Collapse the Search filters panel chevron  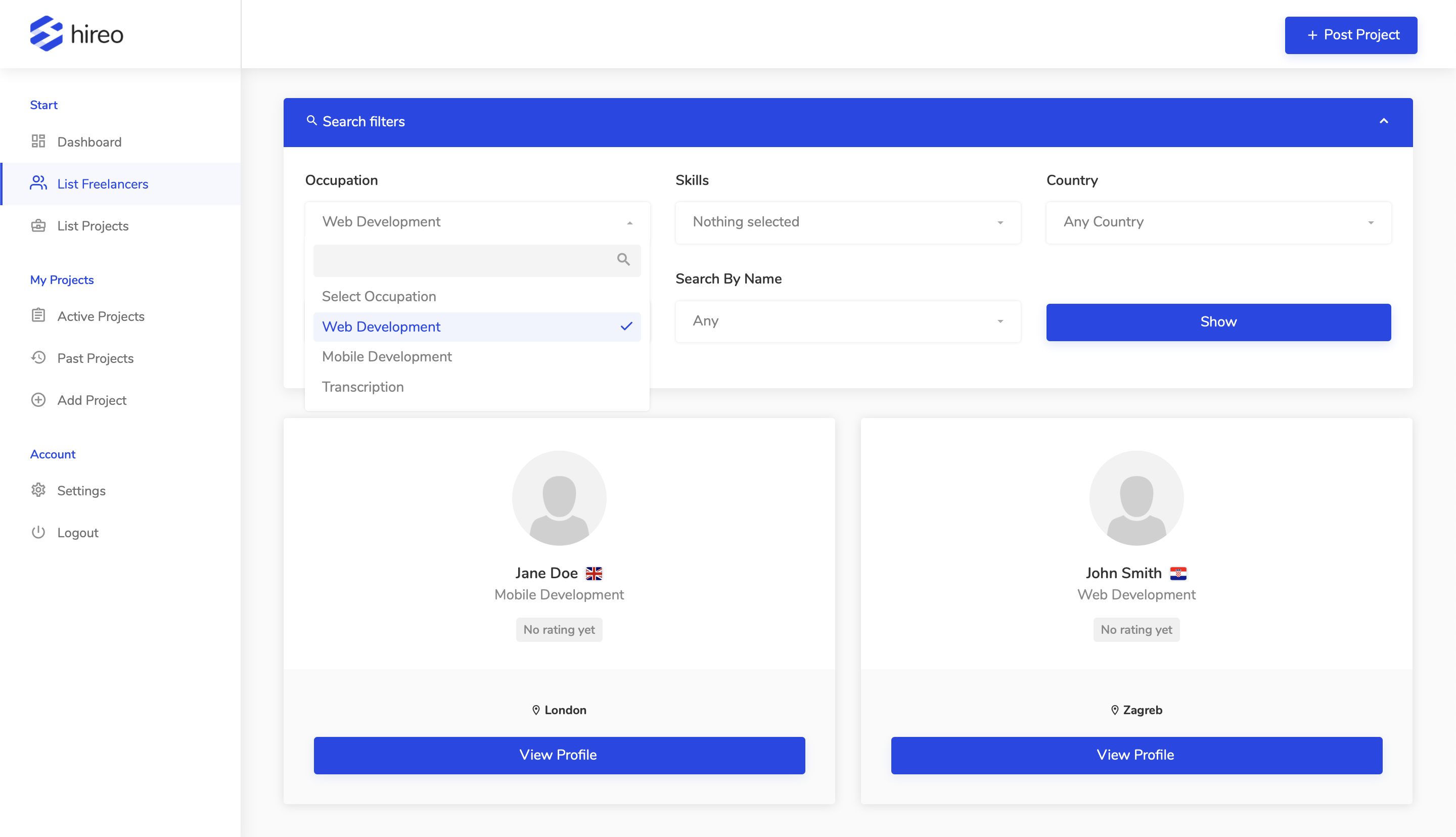(x=1384, y=121)
